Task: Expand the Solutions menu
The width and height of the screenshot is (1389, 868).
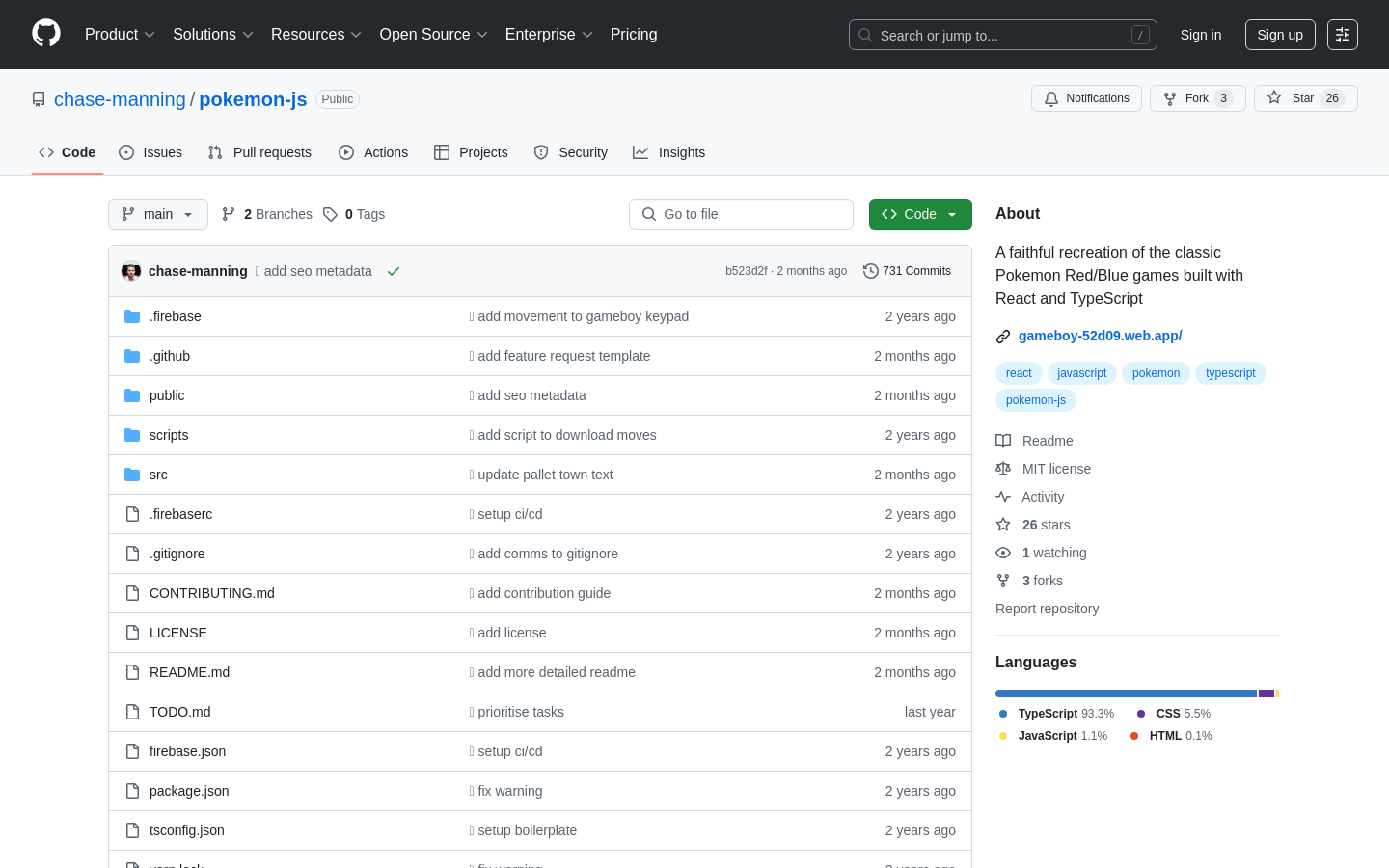Action: (x=213, y=35)
